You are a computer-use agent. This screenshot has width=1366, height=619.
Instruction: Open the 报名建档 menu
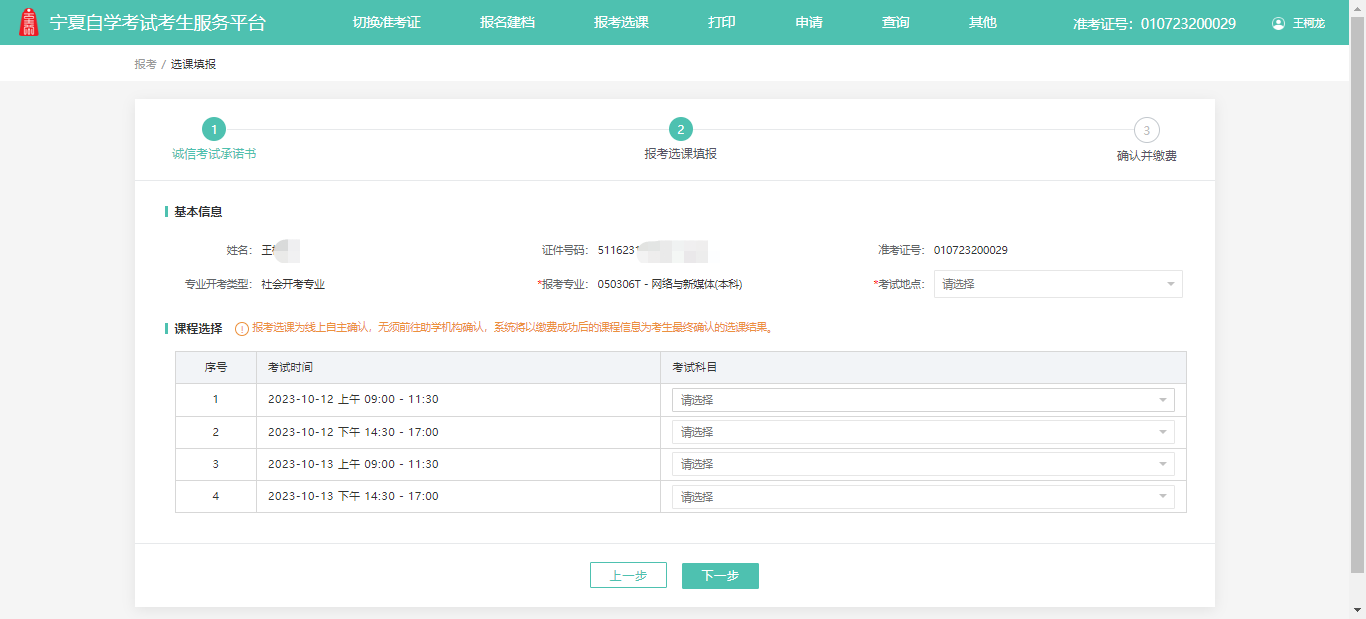pos(507,22)
